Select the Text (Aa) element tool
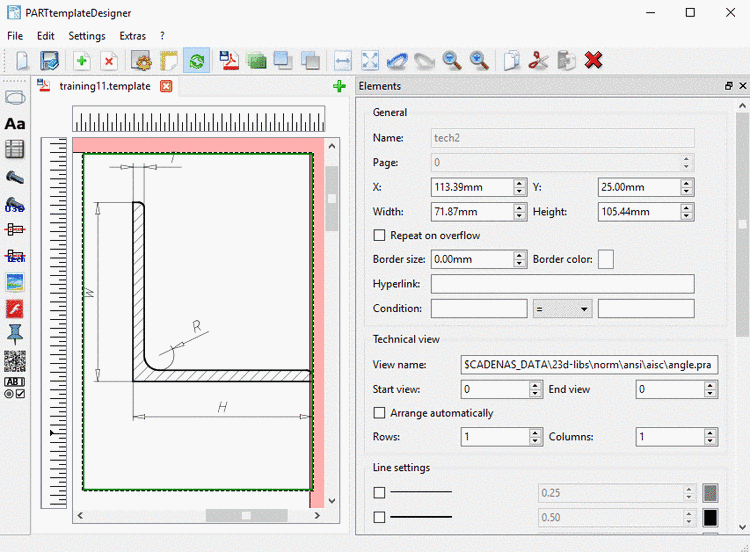 (x=15, y=124)
